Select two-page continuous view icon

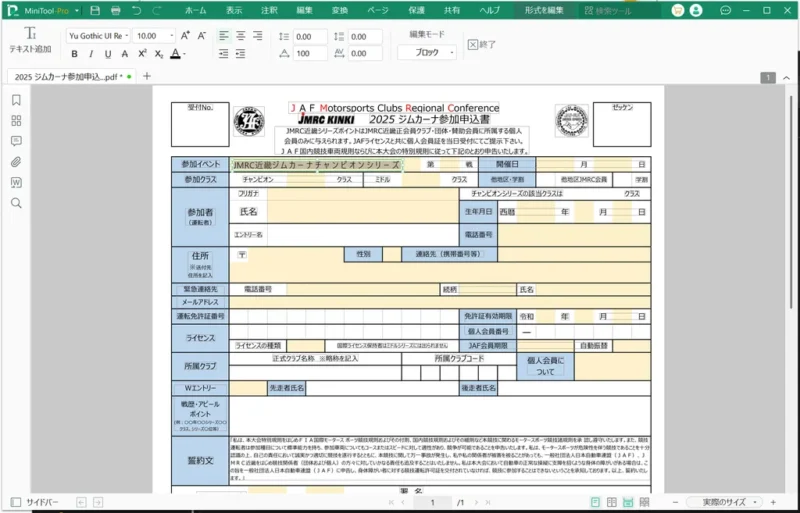(644, 502)
